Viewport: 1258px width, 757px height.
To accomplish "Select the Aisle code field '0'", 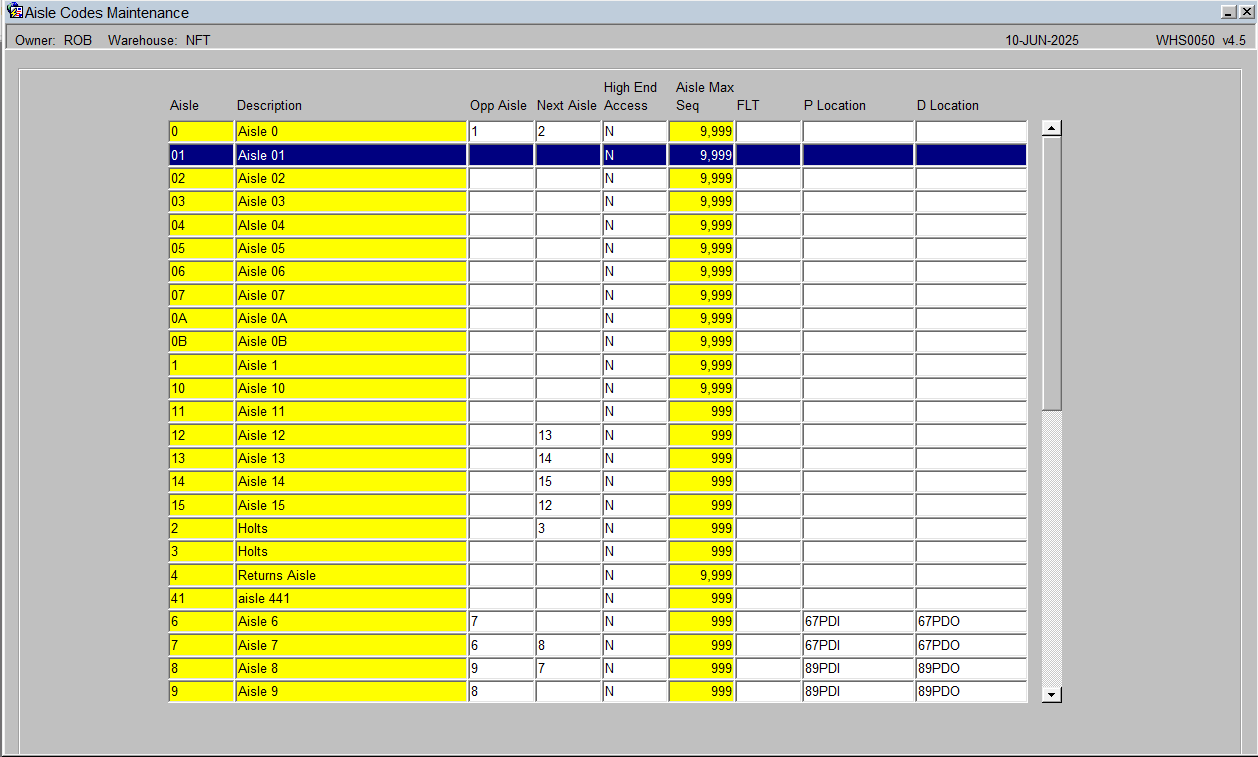I will tap(201, 132).
